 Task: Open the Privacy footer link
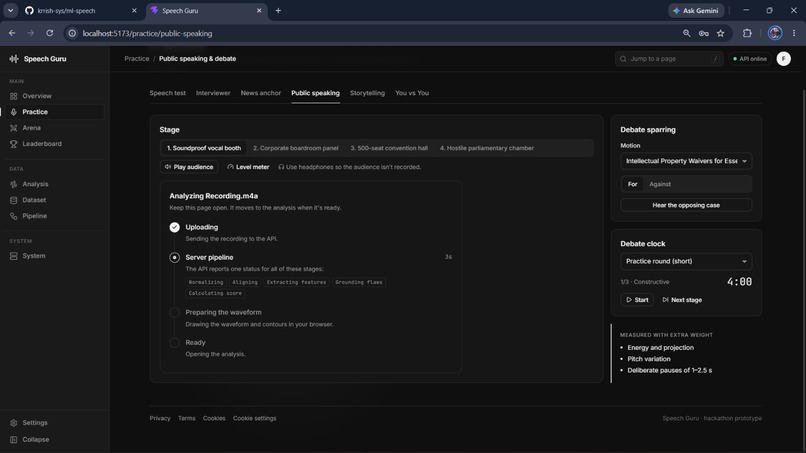pyautogui.click(x=160, y=419)
